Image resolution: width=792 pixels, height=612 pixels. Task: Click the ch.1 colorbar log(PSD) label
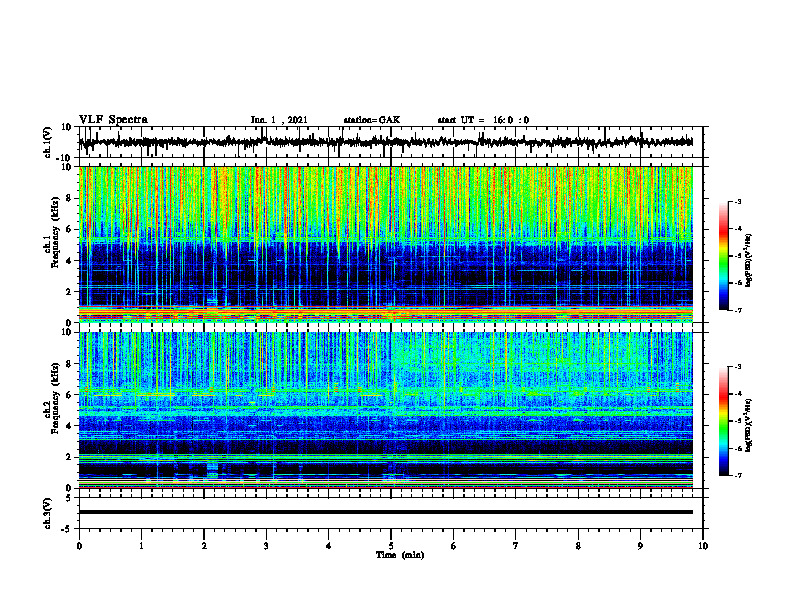(749, 261)
